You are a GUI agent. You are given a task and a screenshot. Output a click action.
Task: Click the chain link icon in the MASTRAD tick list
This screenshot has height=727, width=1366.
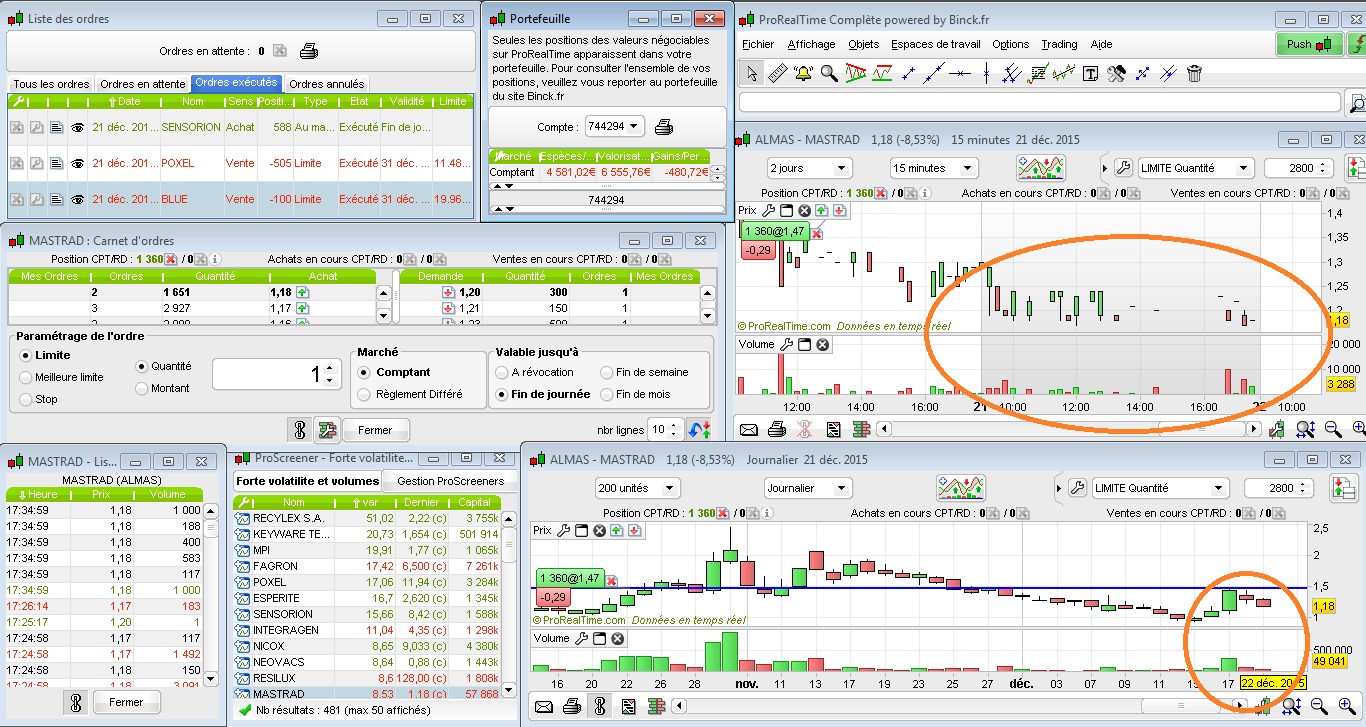[75, 702]
